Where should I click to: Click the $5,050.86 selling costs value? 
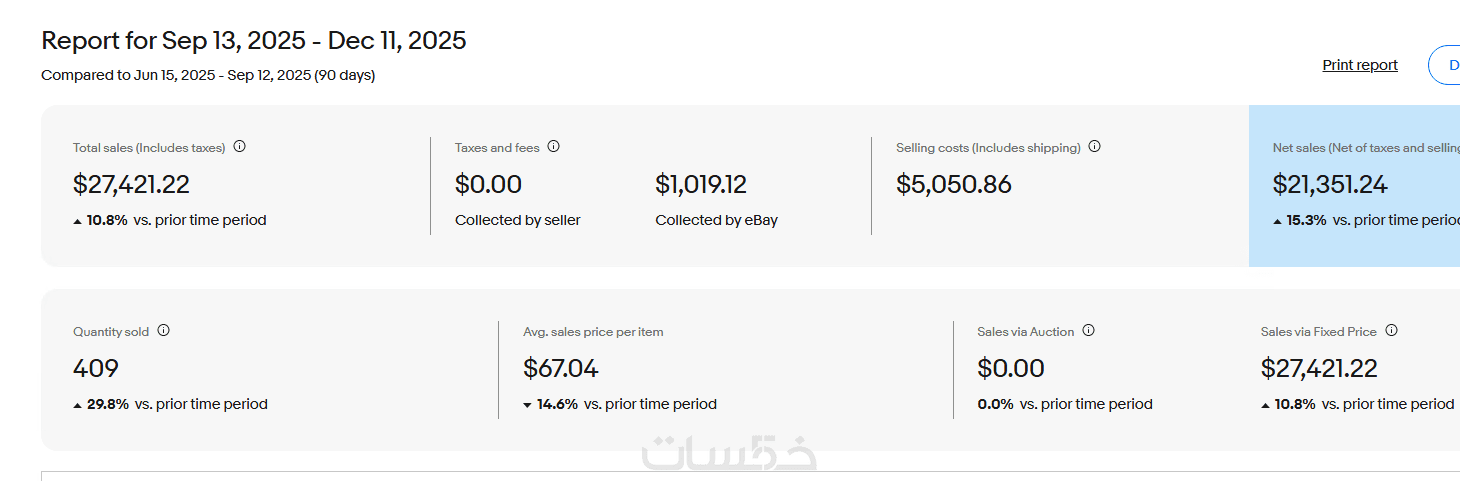(953, 185)
